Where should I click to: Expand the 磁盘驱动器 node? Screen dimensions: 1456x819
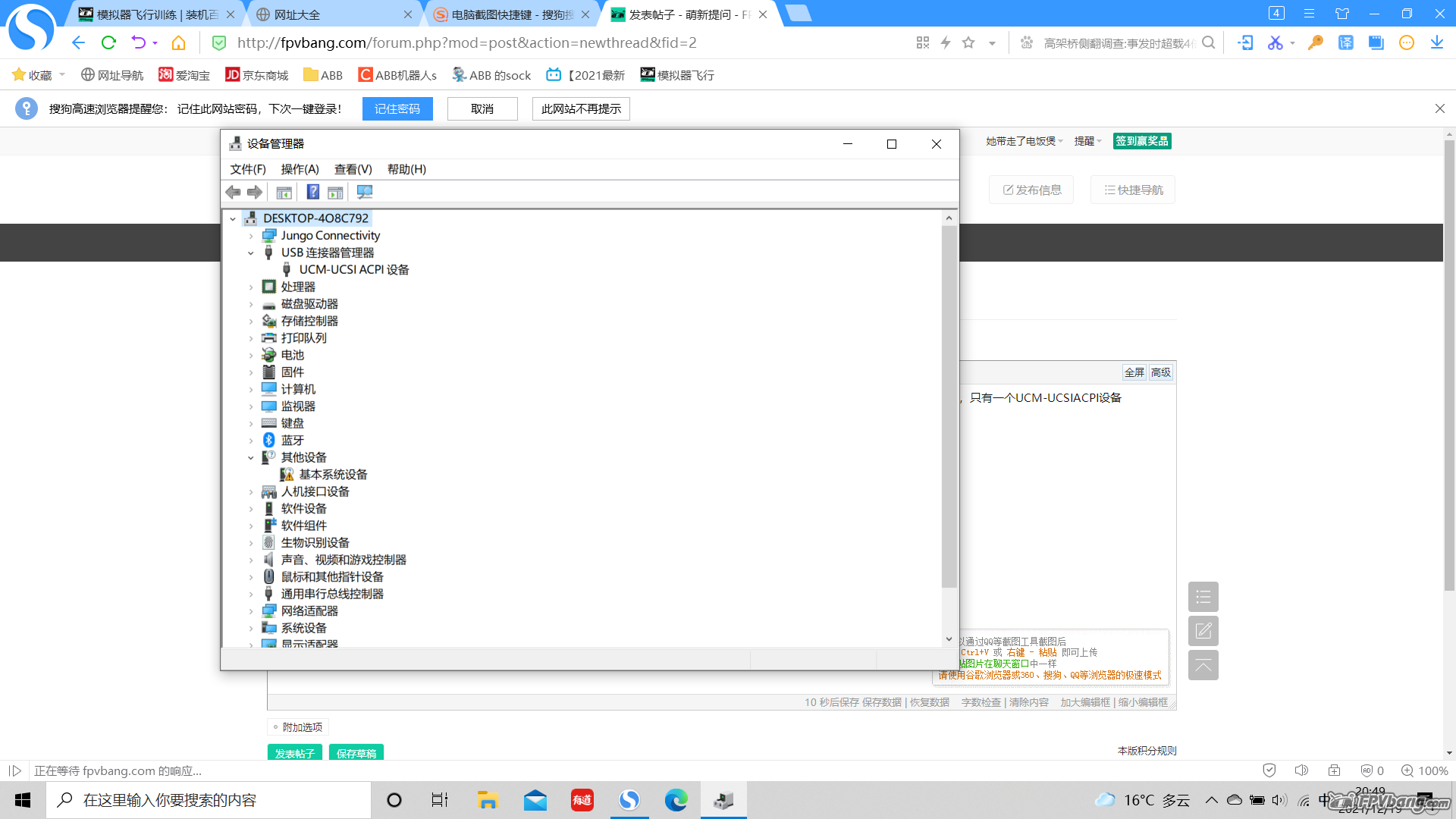251,304
